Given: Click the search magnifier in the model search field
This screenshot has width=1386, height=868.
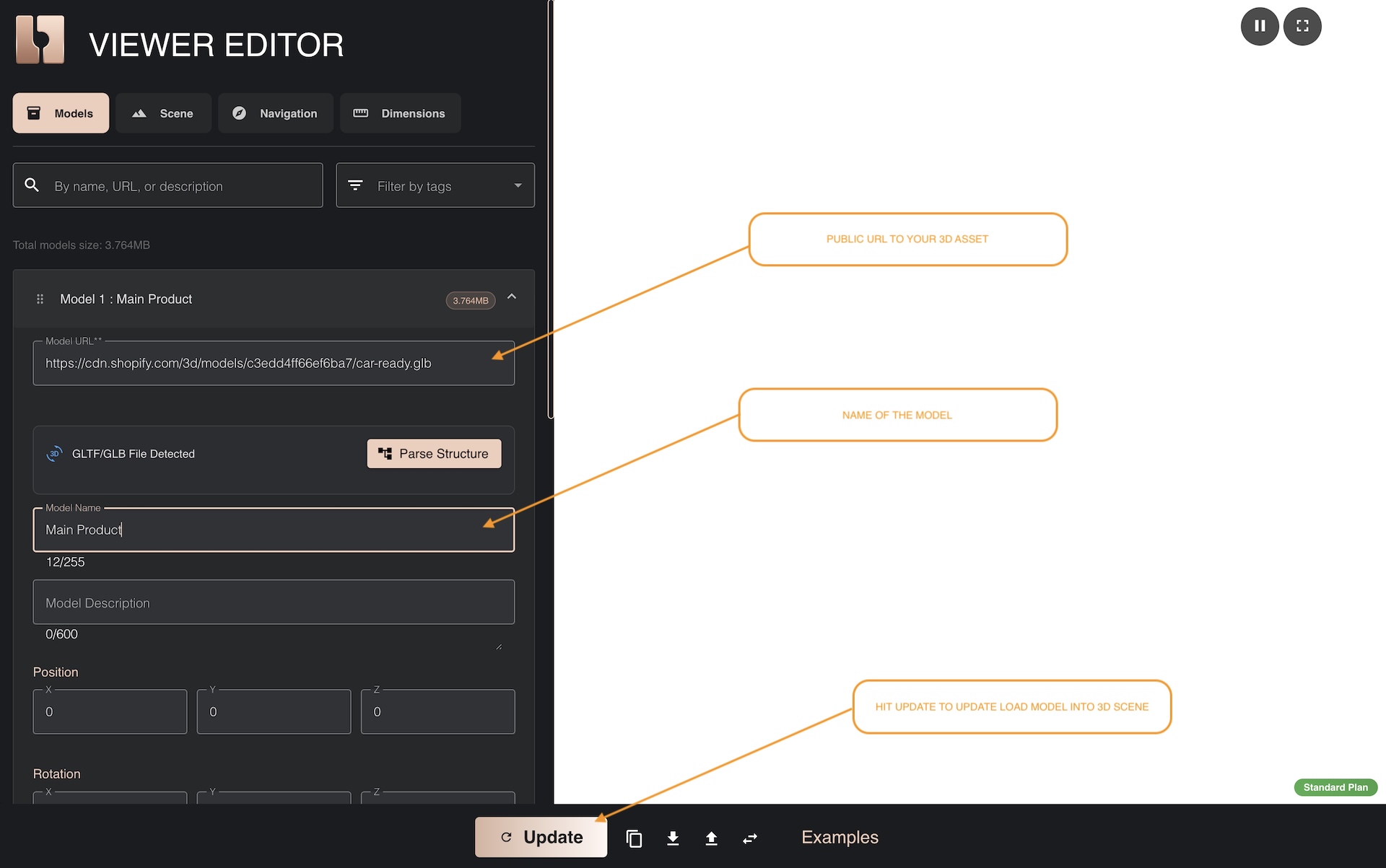Looking at the screenshot, I should click(32, 185).
